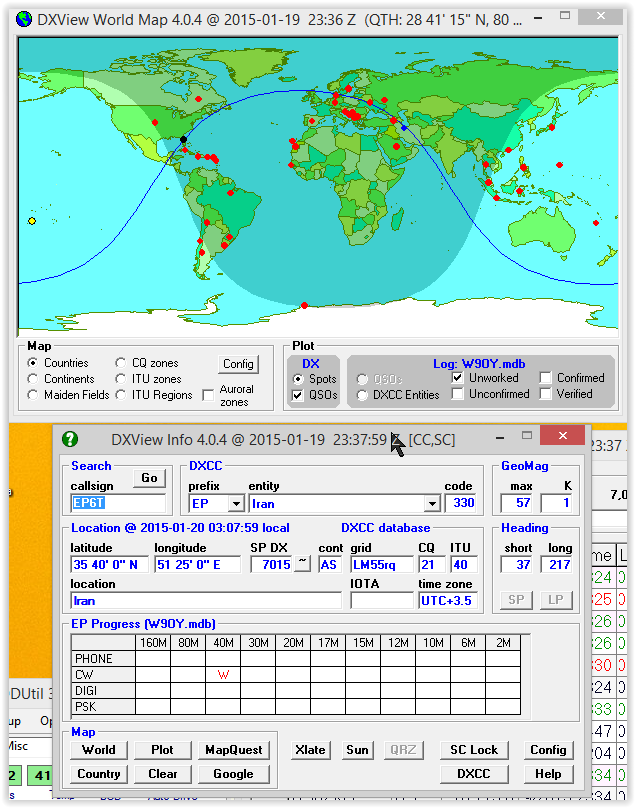Click the ITU zone field 40

(464, 564)
